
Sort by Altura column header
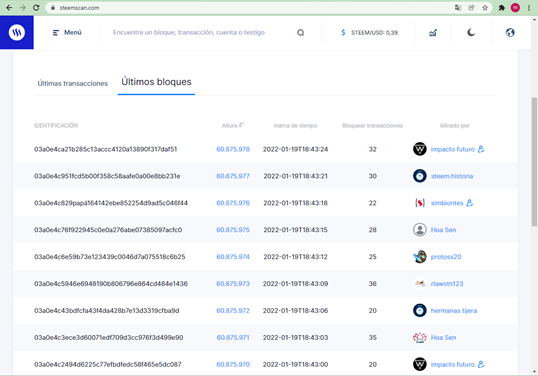[x=233, y=126]
